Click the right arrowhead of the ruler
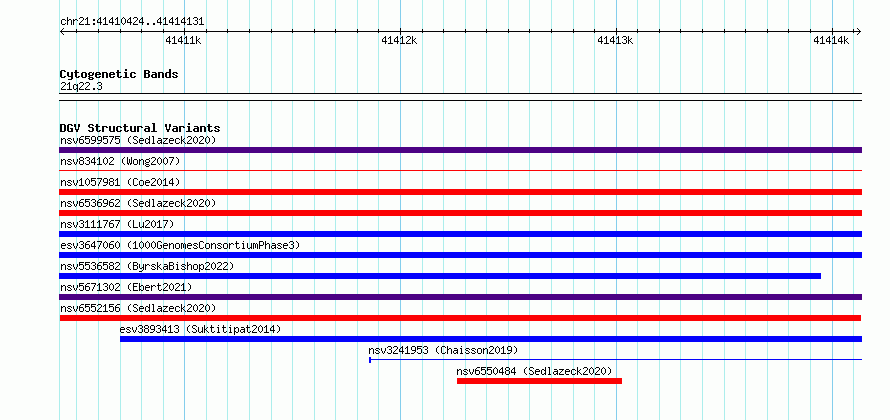The height and width of the screenshot is (420, 890). point(859,31)
